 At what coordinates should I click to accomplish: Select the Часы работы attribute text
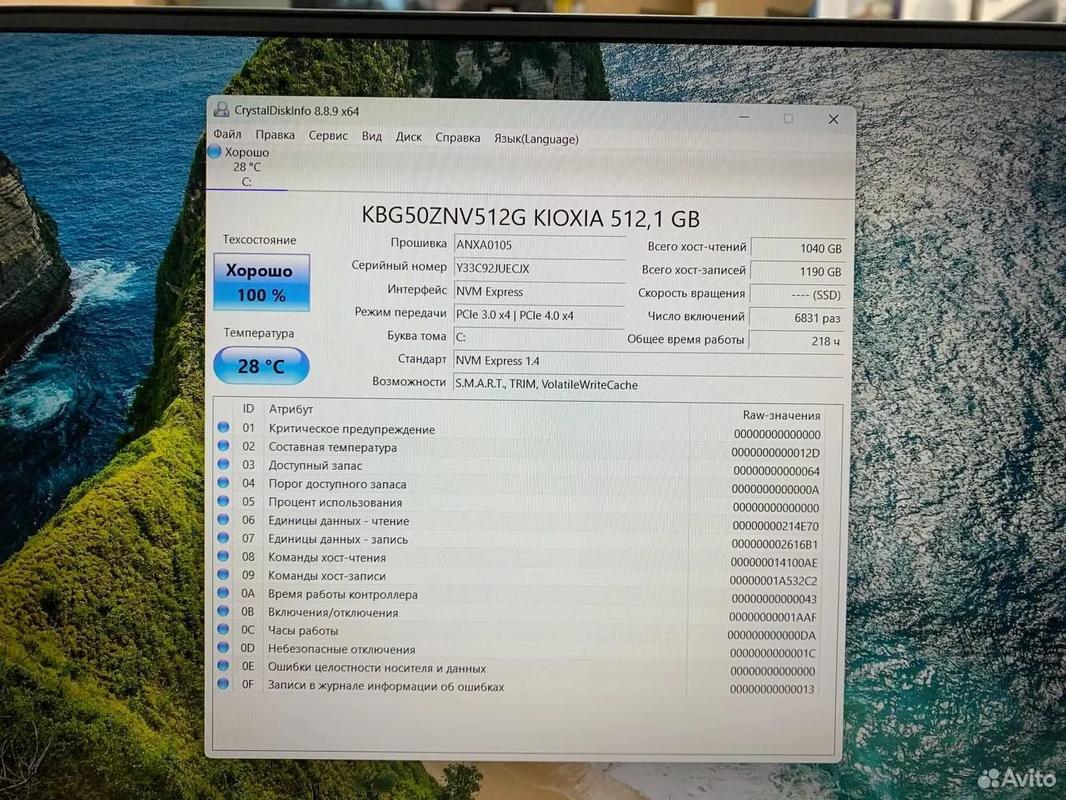[x=303, y=631]
